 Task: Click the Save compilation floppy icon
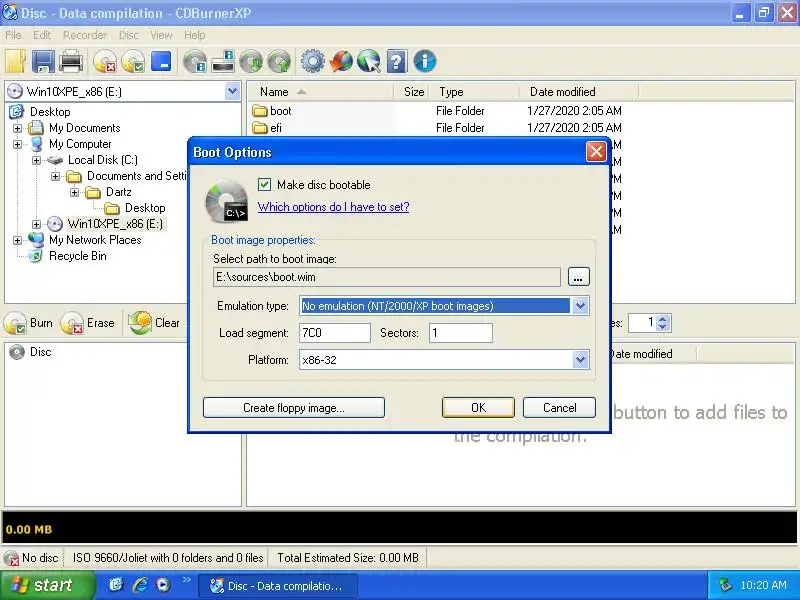43,62
